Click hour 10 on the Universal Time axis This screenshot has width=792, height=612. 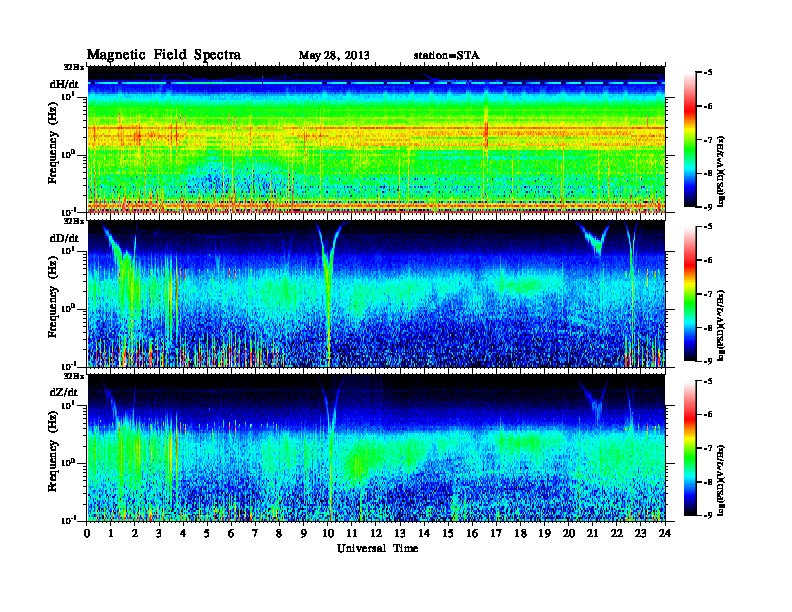coord(328,534)
